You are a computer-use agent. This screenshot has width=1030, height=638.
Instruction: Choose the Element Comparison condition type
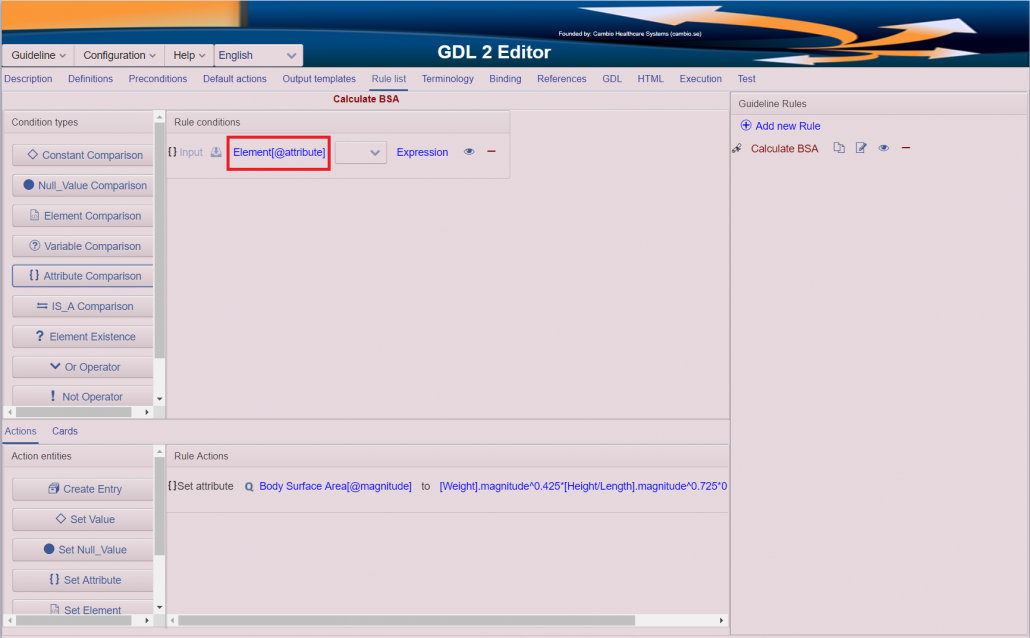tap(81, 215)
